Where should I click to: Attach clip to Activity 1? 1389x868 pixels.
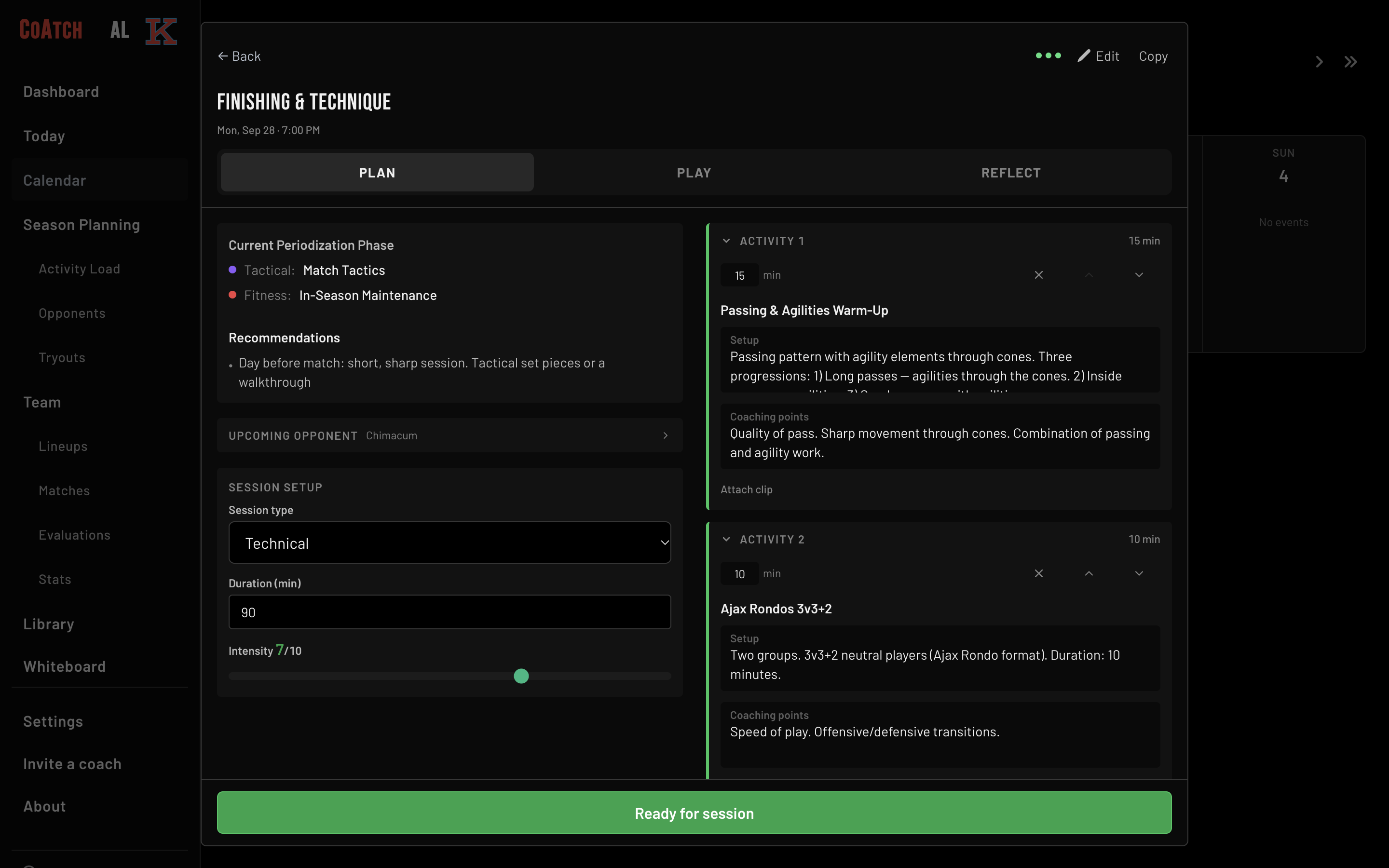(746, 489)
